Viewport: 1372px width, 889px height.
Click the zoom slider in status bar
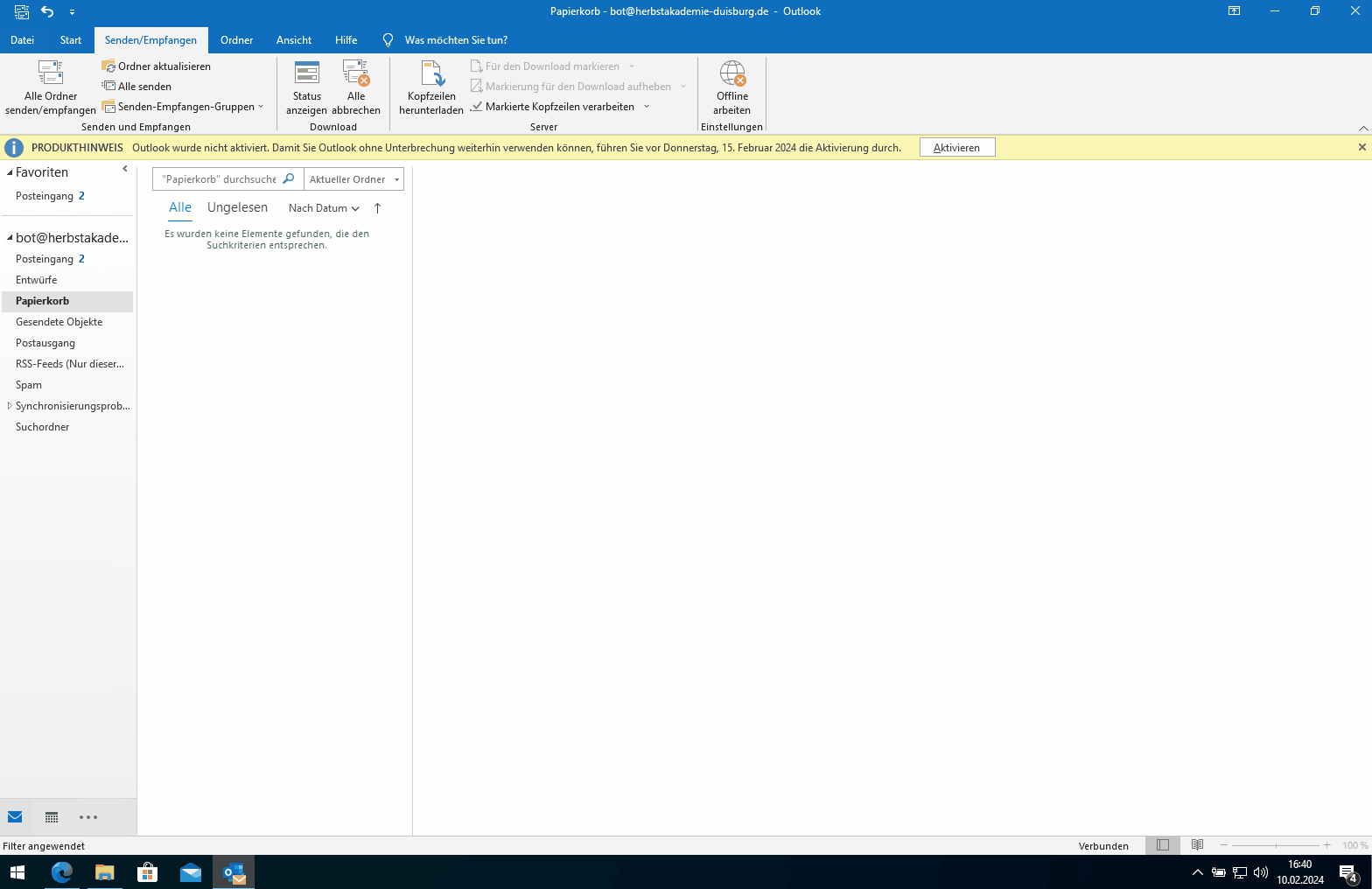coord(1276,845)
